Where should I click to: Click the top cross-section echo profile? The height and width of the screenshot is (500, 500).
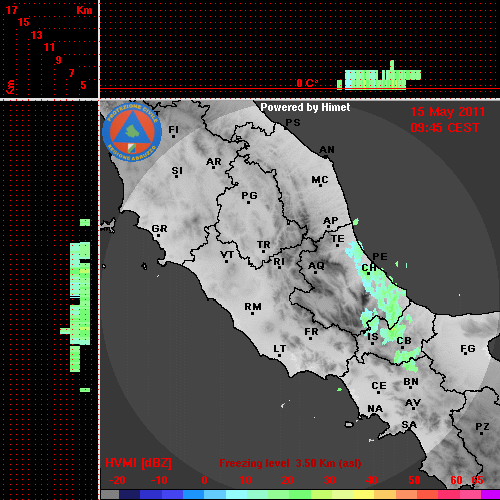pos(379,75)
